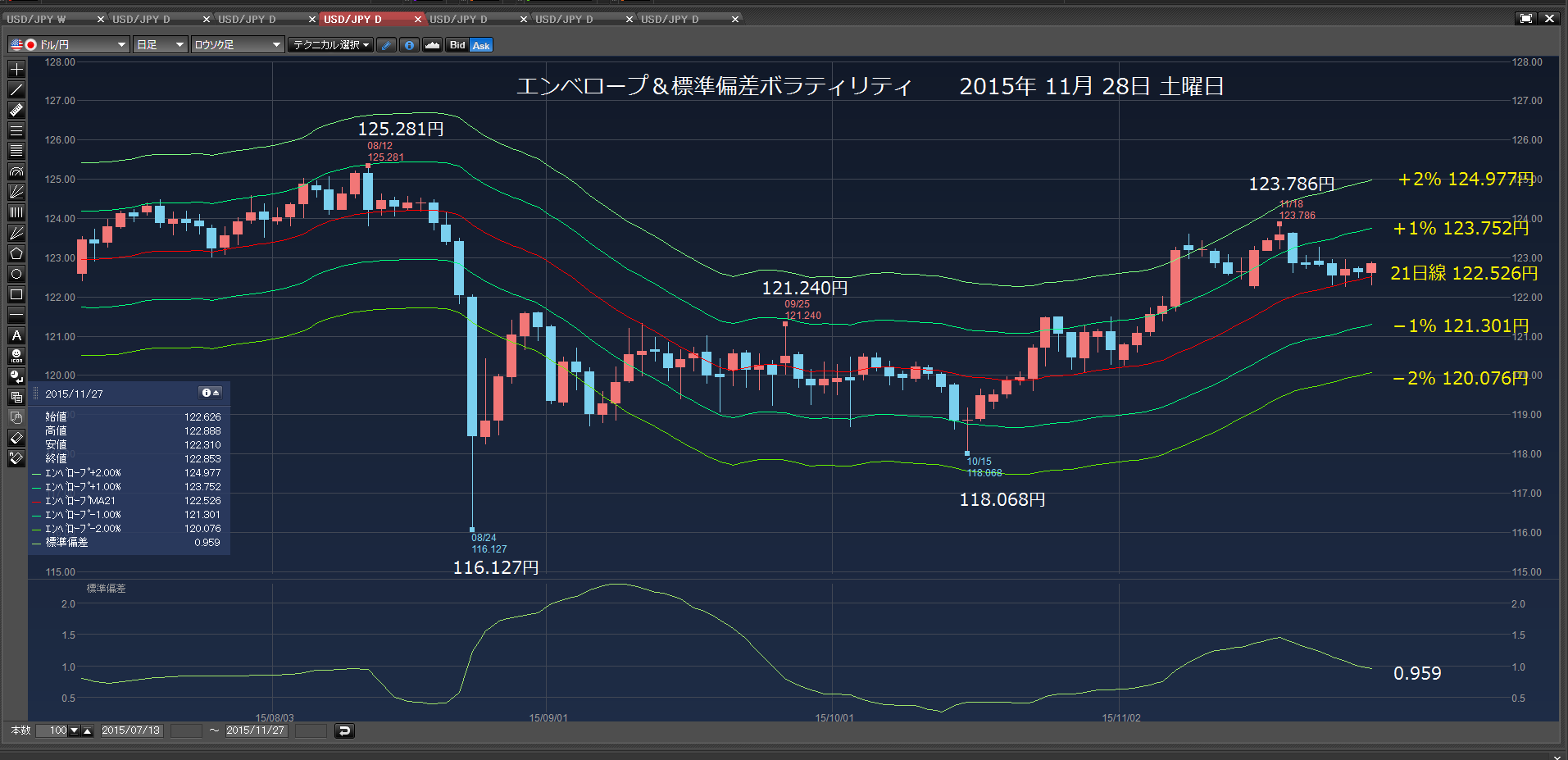The width and height of the screenshot is (1568, 760).
Task: Open the ドル/円 currency pair dropdown
Action: [x=69, y=45]
